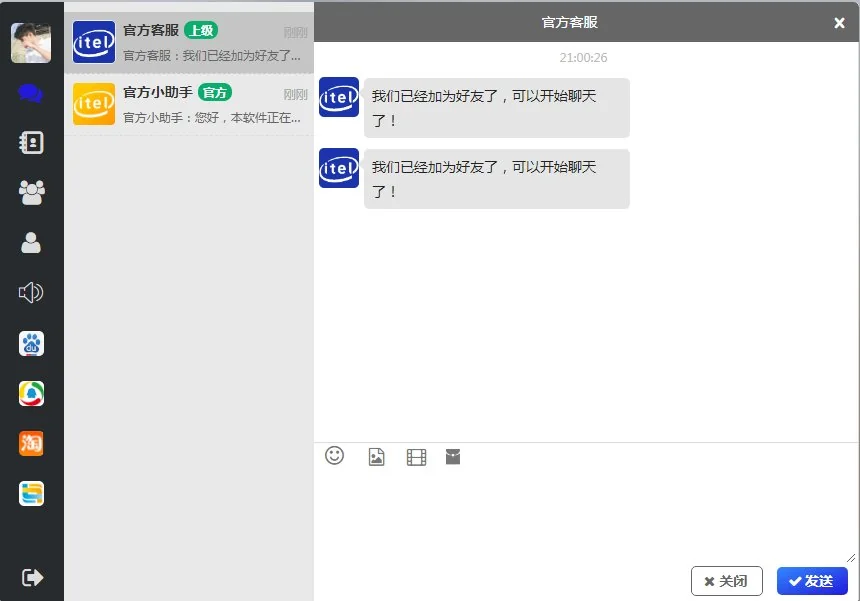Click the insert image icon
This screenshot has height=601, width=860.
(x=376, y=457)
